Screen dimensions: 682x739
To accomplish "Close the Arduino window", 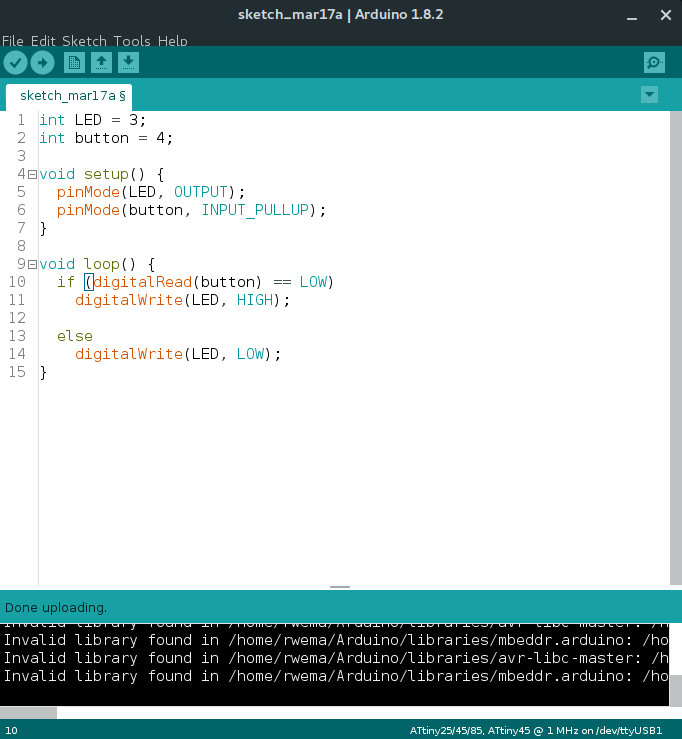I will click(x=666, y=16).
